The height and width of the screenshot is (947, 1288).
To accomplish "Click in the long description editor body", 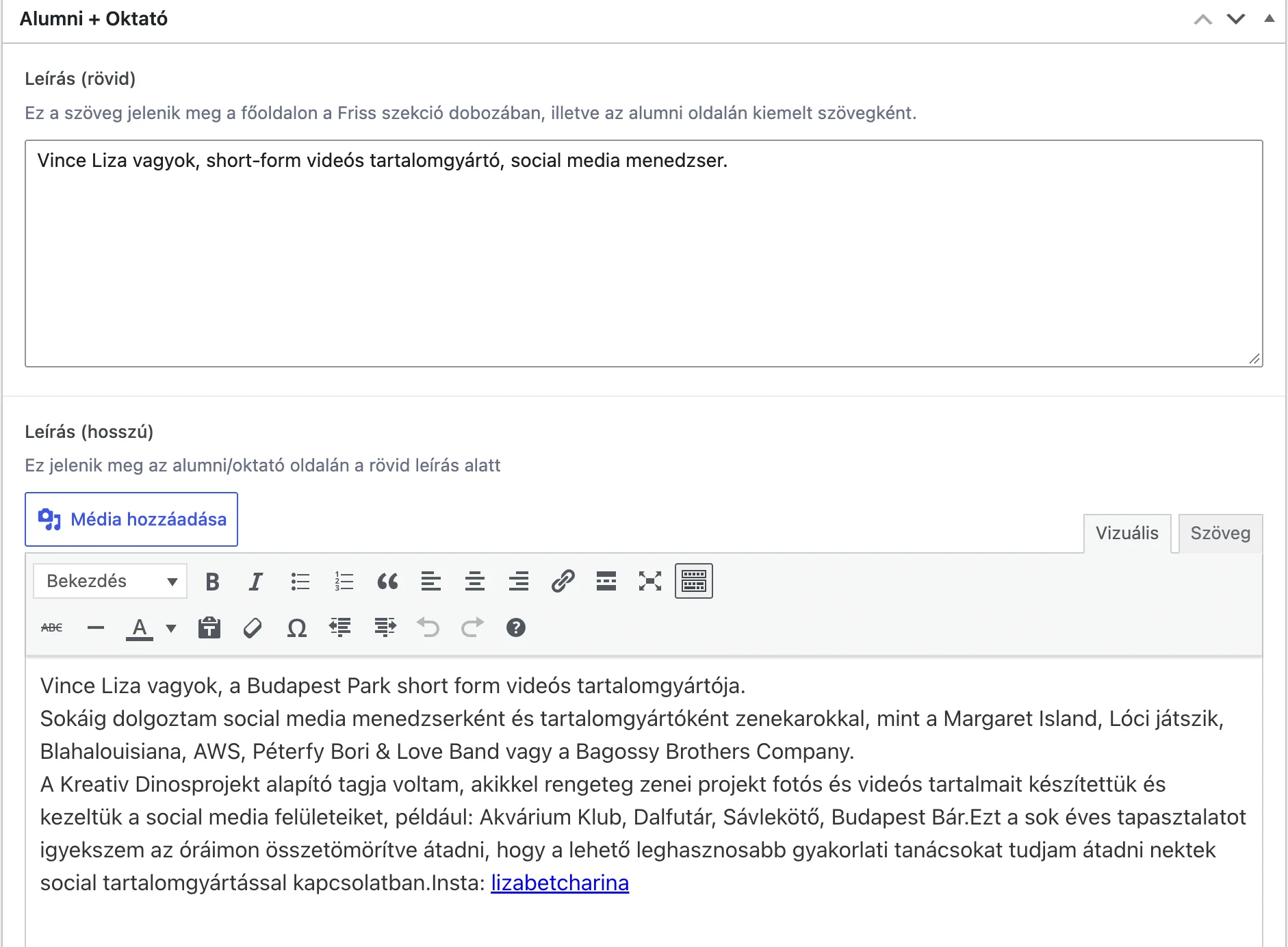I will pyautogui.click(x=644, y=802).
